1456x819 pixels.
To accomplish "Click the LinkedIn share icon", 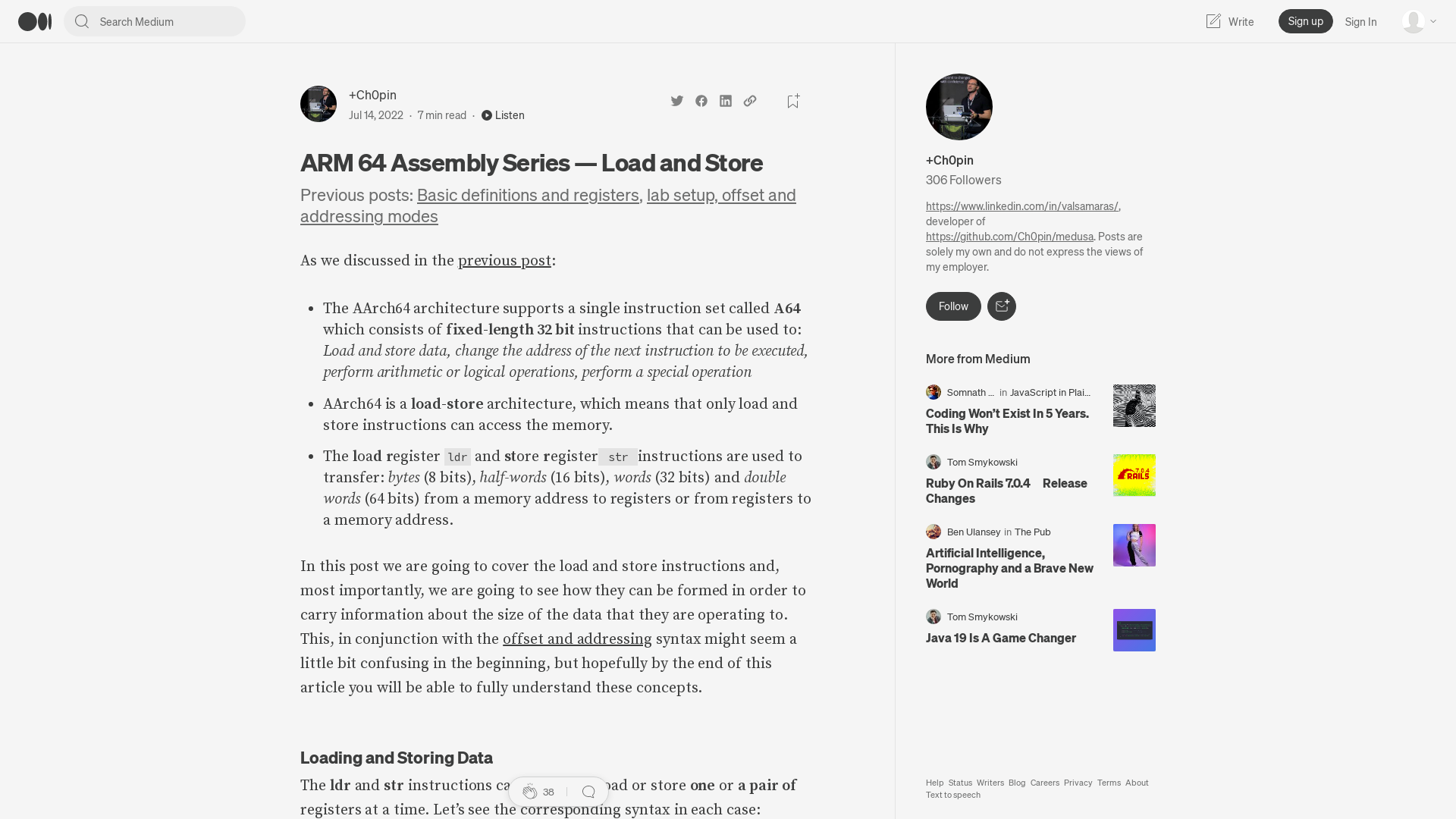I will 725,101.
